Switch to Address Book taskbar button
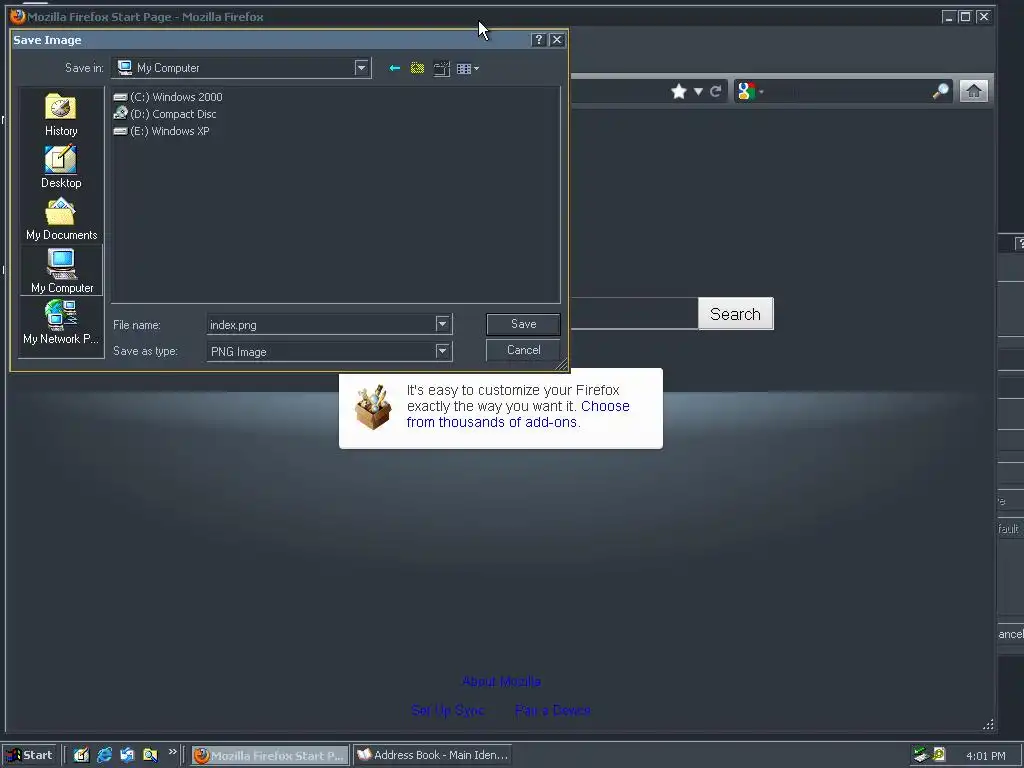 [433, 755]
